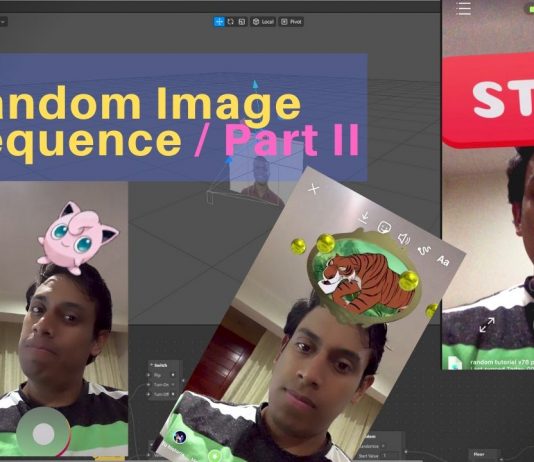Tap the round record shutter button
The height and width of the screenshot is (462, 534).
pos(44,434)
